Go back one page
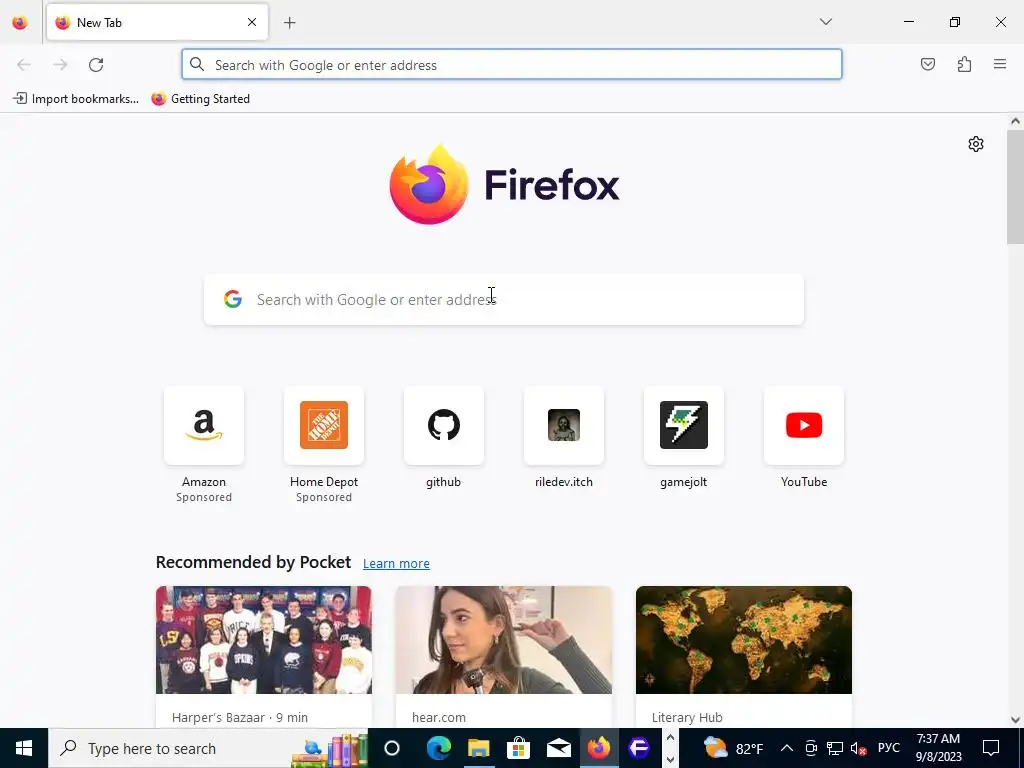Image resolution: width=1024 pixels, height=768 pixels. coord(24,65)
